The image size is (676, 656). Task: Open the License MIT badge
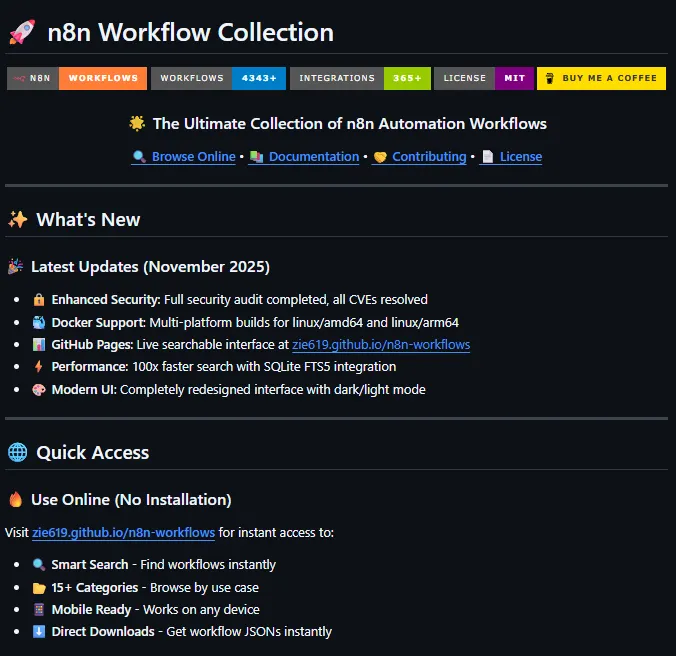click(x=484, y=78)
